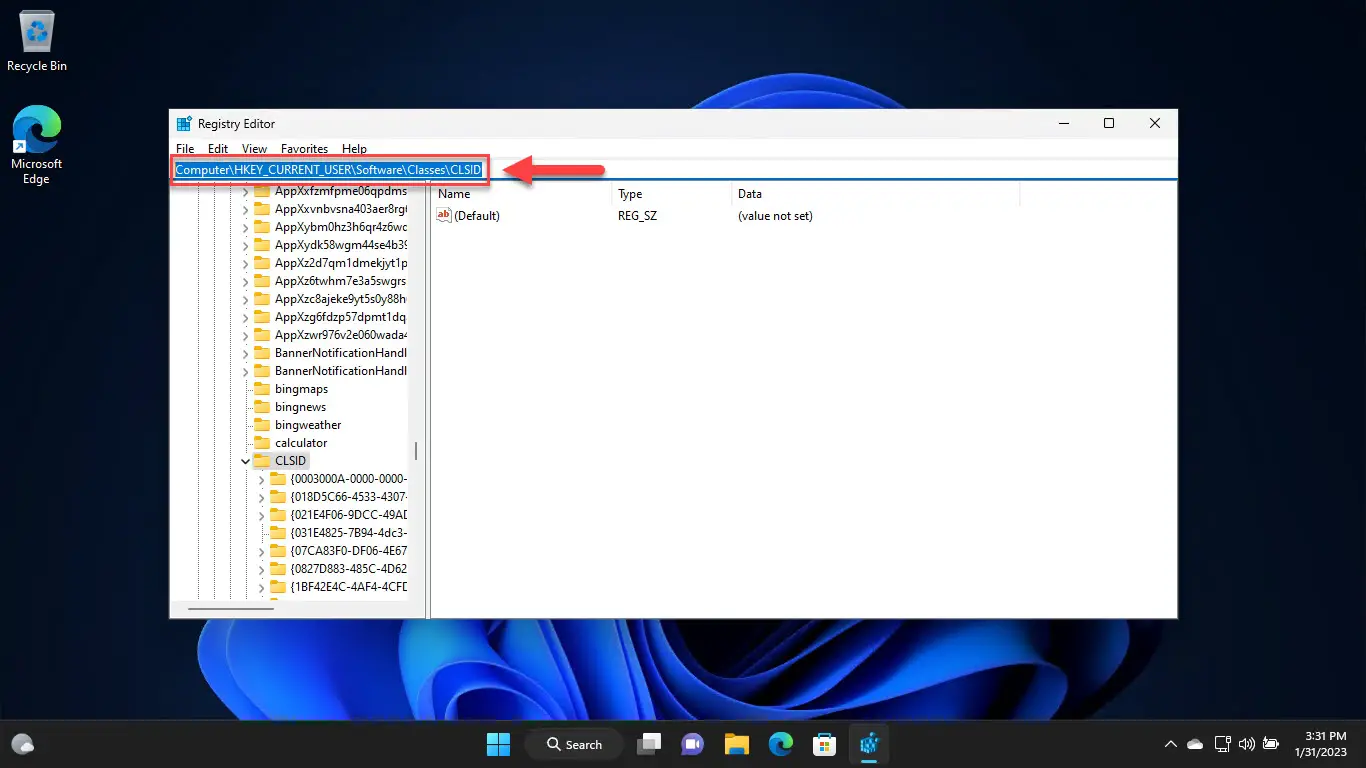The image size is (1366, 768).
Task: Expand the AppXxfzmfpme06qpdms key
Action: (246, 191)
